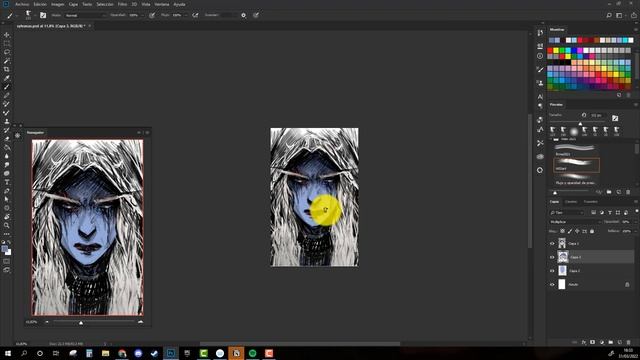Image resolution: width=640 pixels, height=360 pixels.
Task: Open the blending Mode dropdown in options bar
Action: tap(86, 15)
